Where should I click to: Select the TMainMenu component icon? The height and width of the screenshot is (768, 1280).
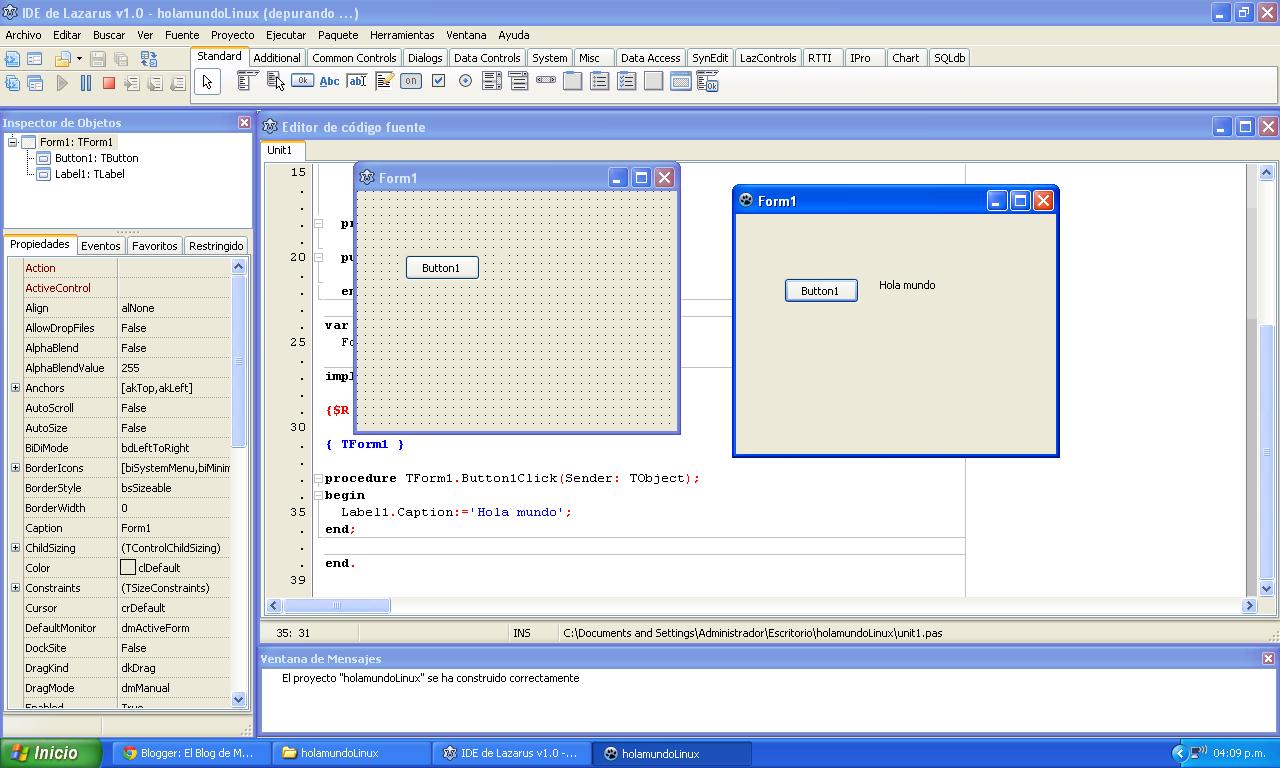tap(247, 82)
